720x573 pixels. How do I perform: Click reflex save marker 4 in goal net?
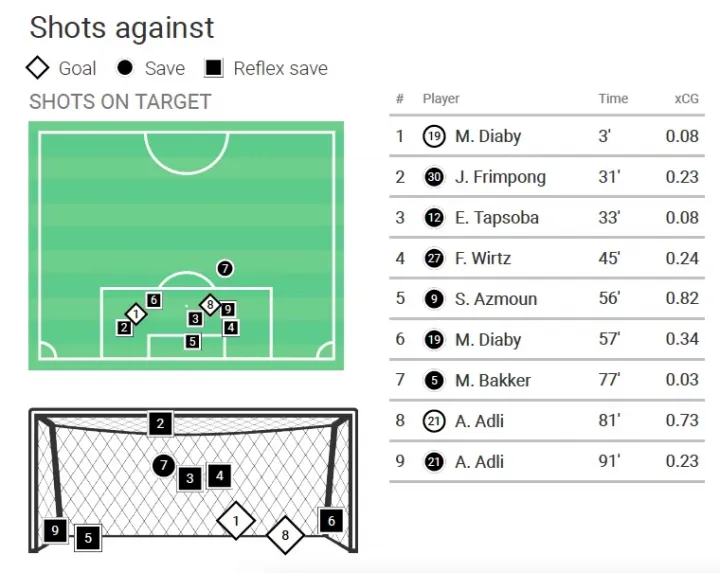[x=219, y=476]
